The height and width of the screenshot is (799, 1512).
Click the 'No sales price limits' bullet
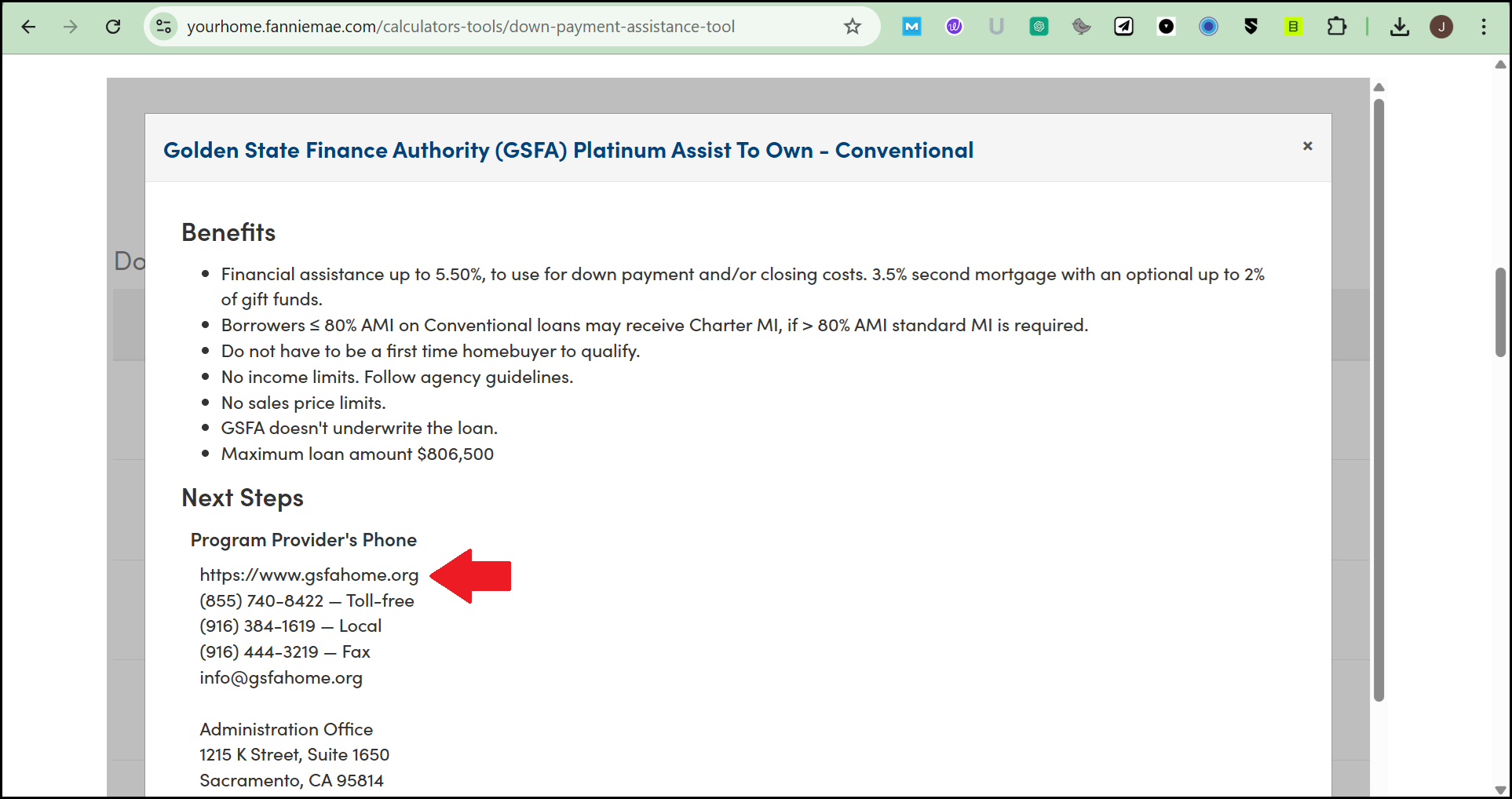pyautogui.click(x=303, y=403)
